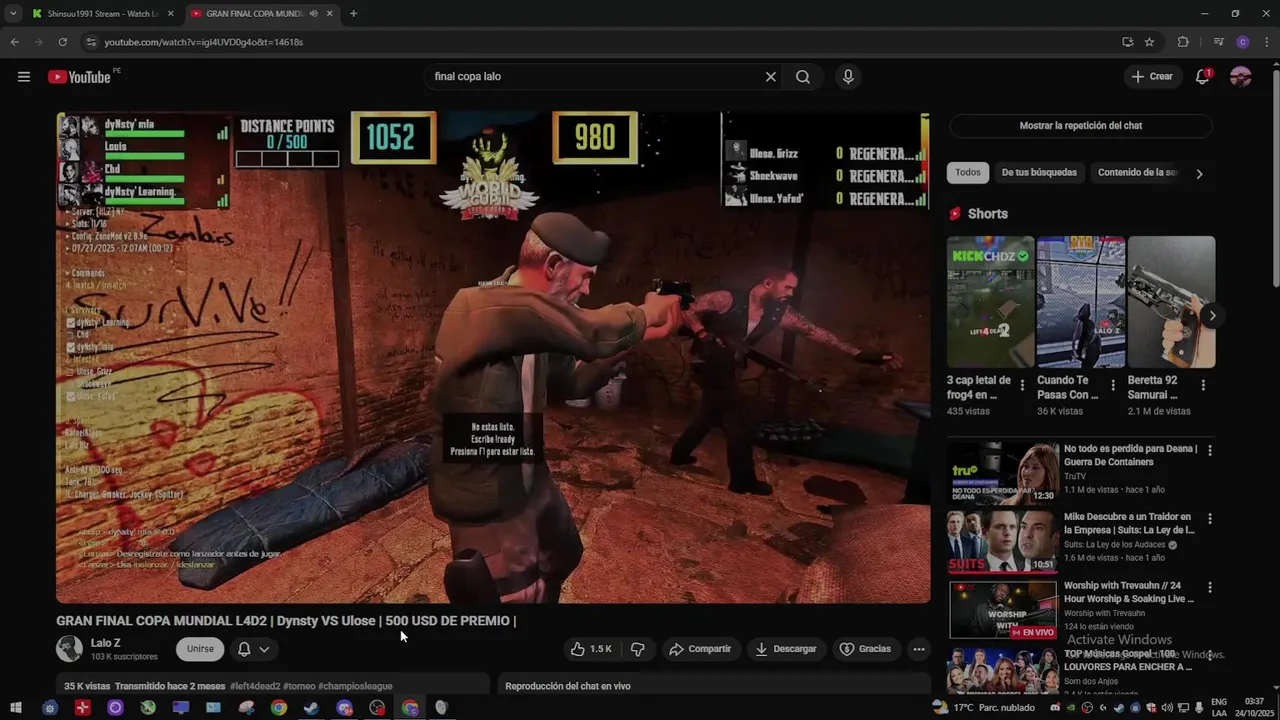Open the Windows Start menu
The height and width of the screenshot is (720, 1280).
(16, 708)
